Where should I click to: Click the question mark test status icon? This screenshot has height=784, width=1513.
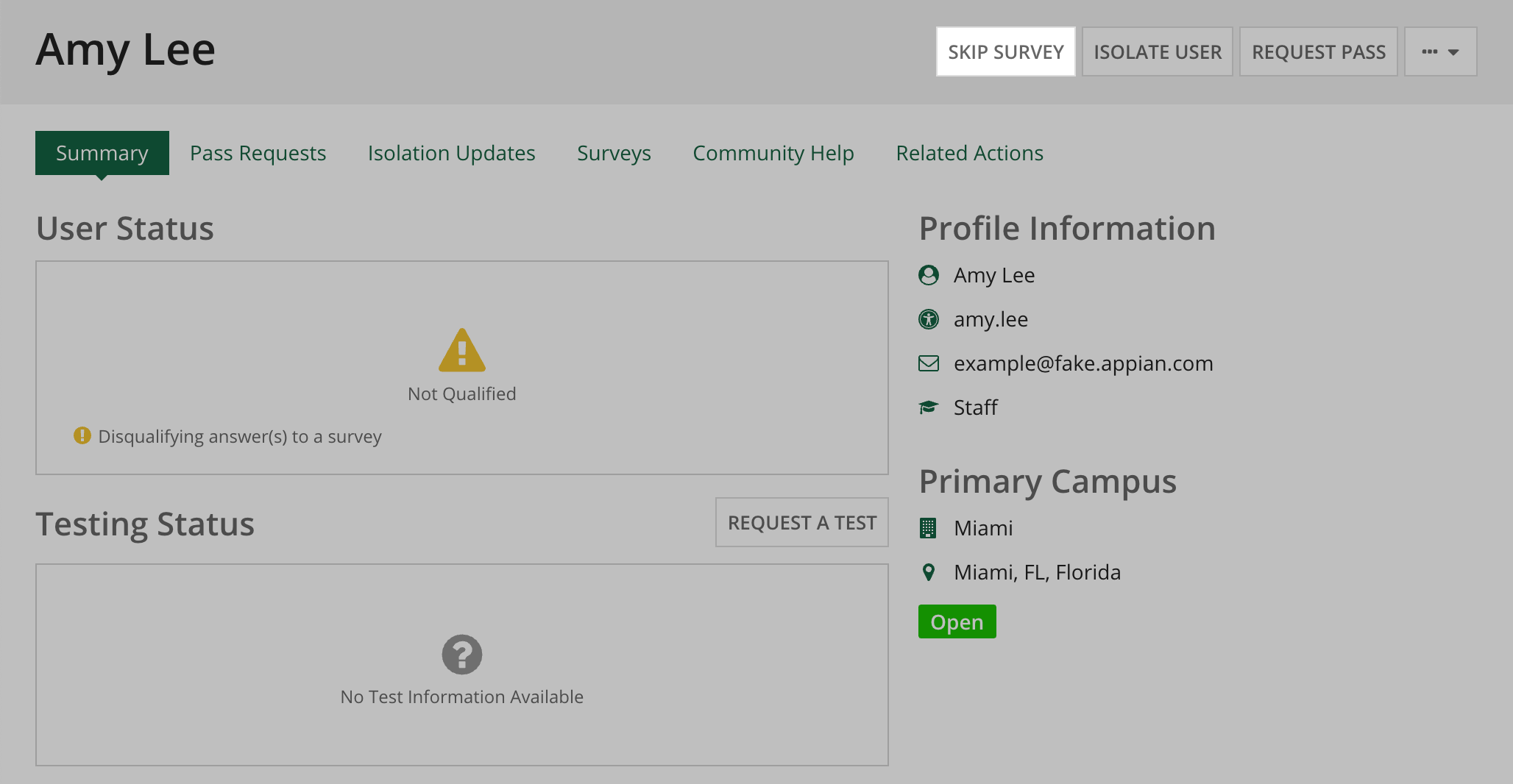(x=462, y=655)
